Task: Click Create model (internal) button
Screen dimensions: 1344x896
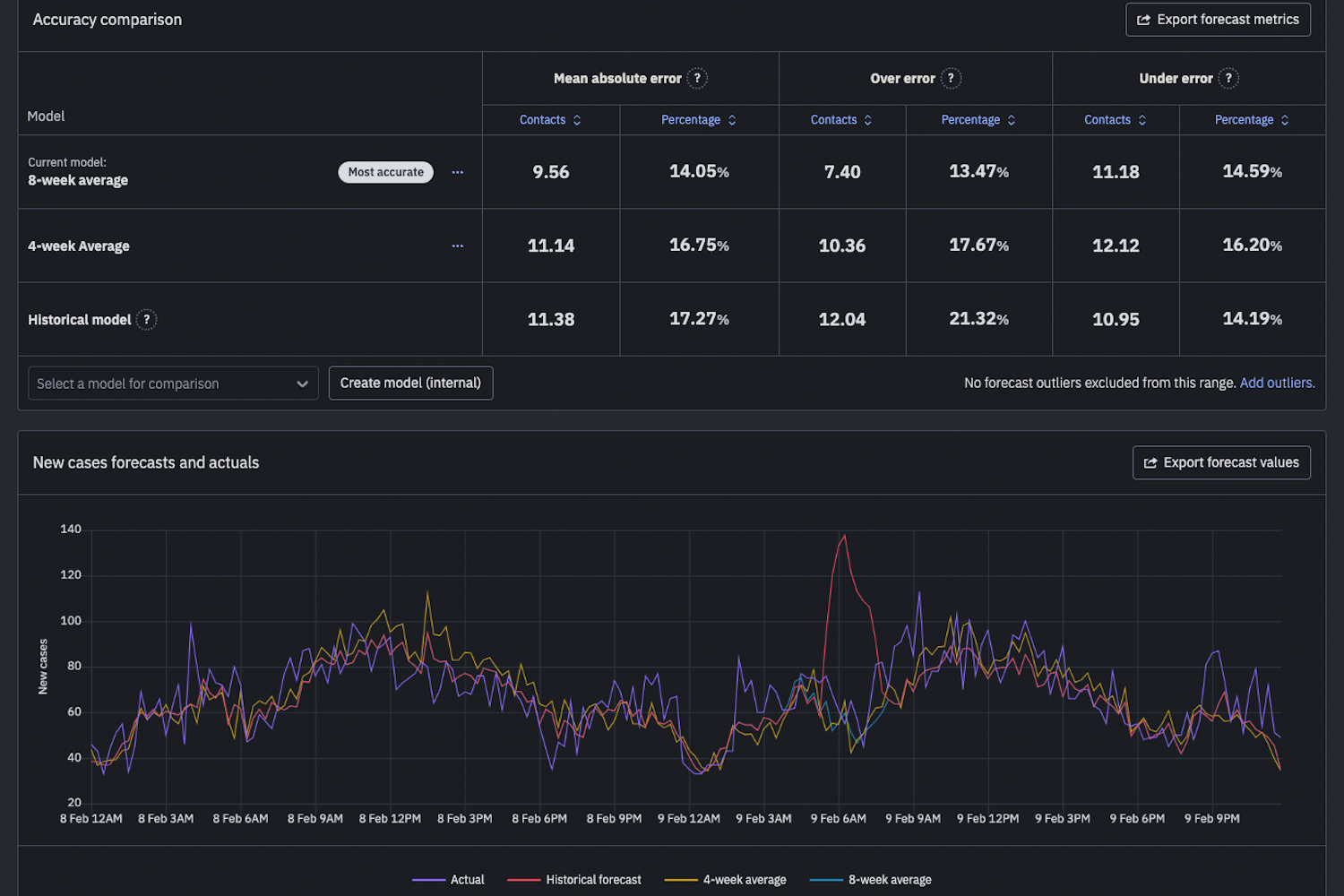Action: (410, 383)
